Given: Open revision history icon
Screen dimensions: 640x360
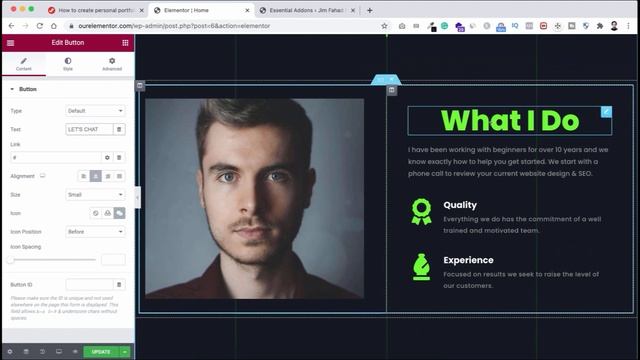Looking at the screenshot, I should (42, 351).
